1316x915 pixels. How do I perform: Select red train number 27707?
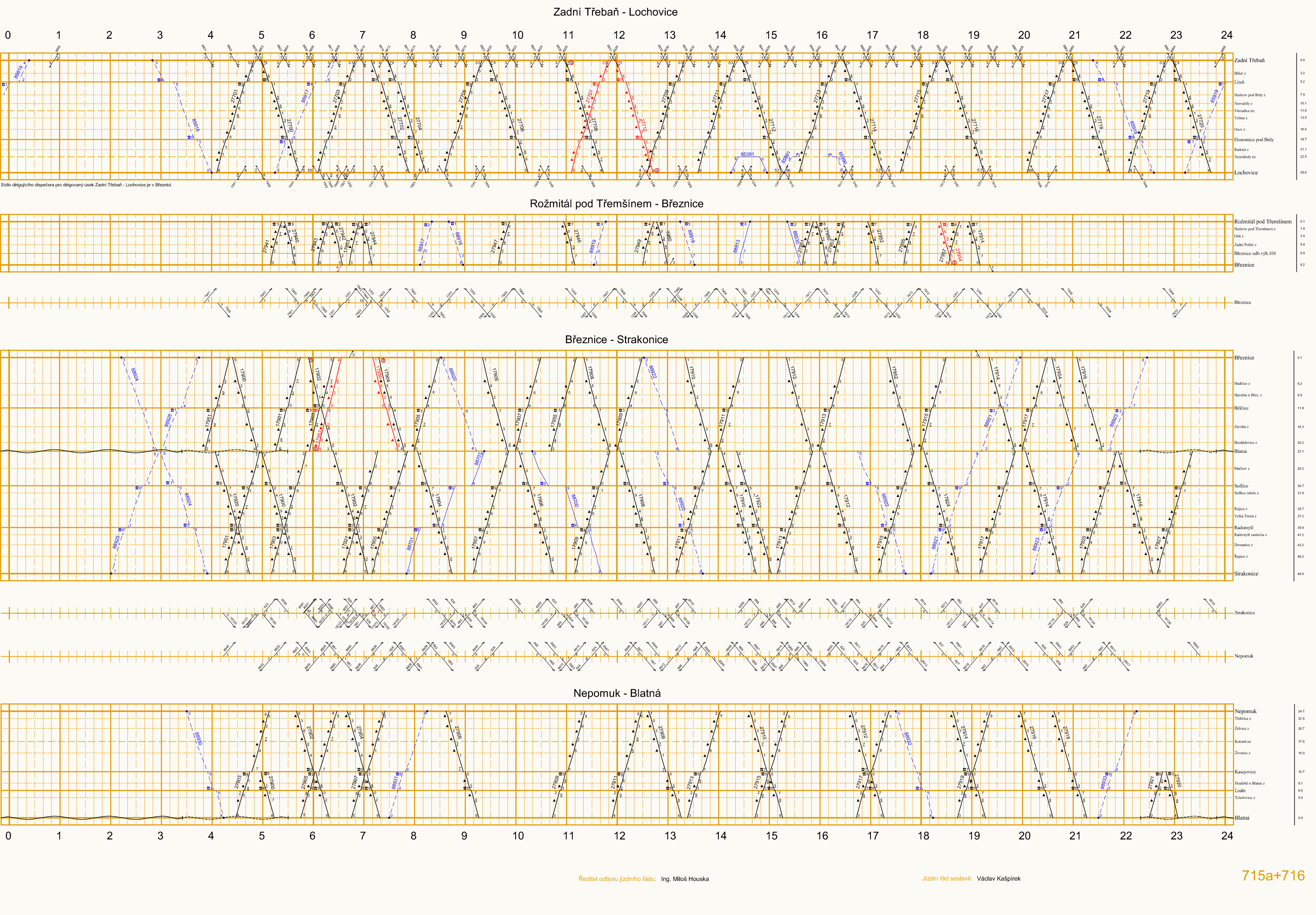[x=590, y=96]
